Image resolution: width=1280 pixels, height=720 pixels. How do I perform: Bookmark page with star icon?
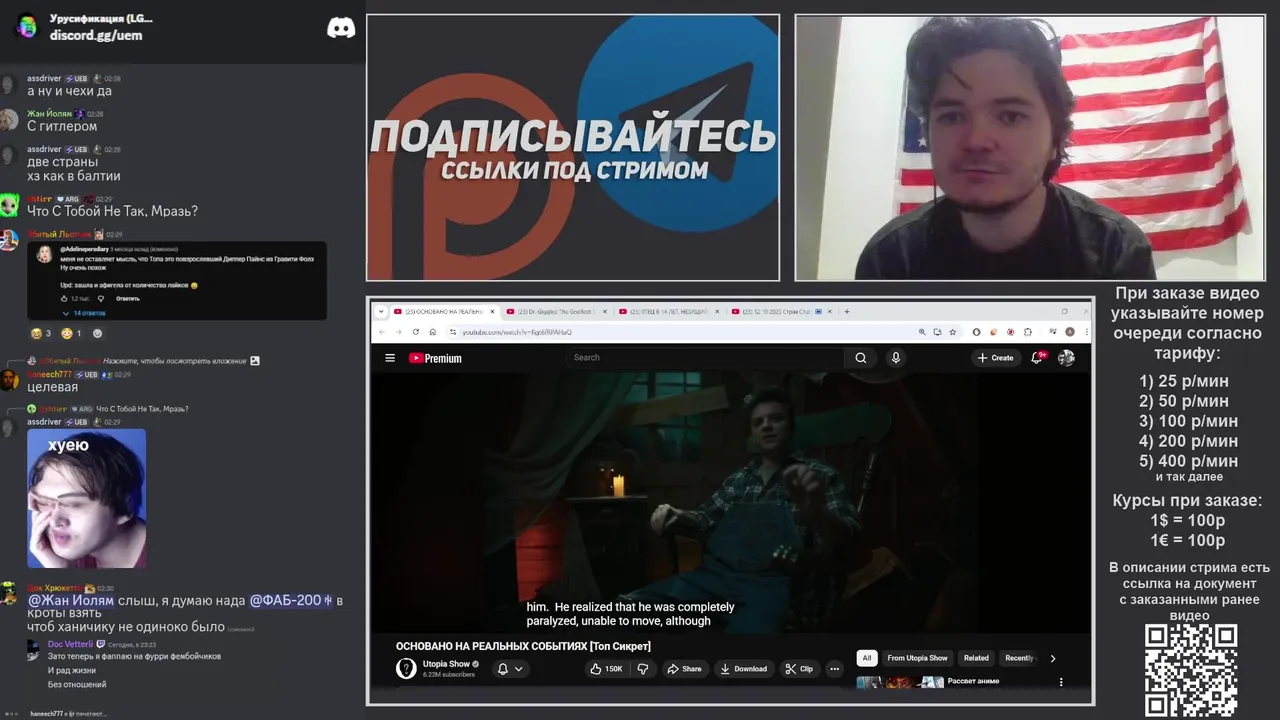point(952,332)
